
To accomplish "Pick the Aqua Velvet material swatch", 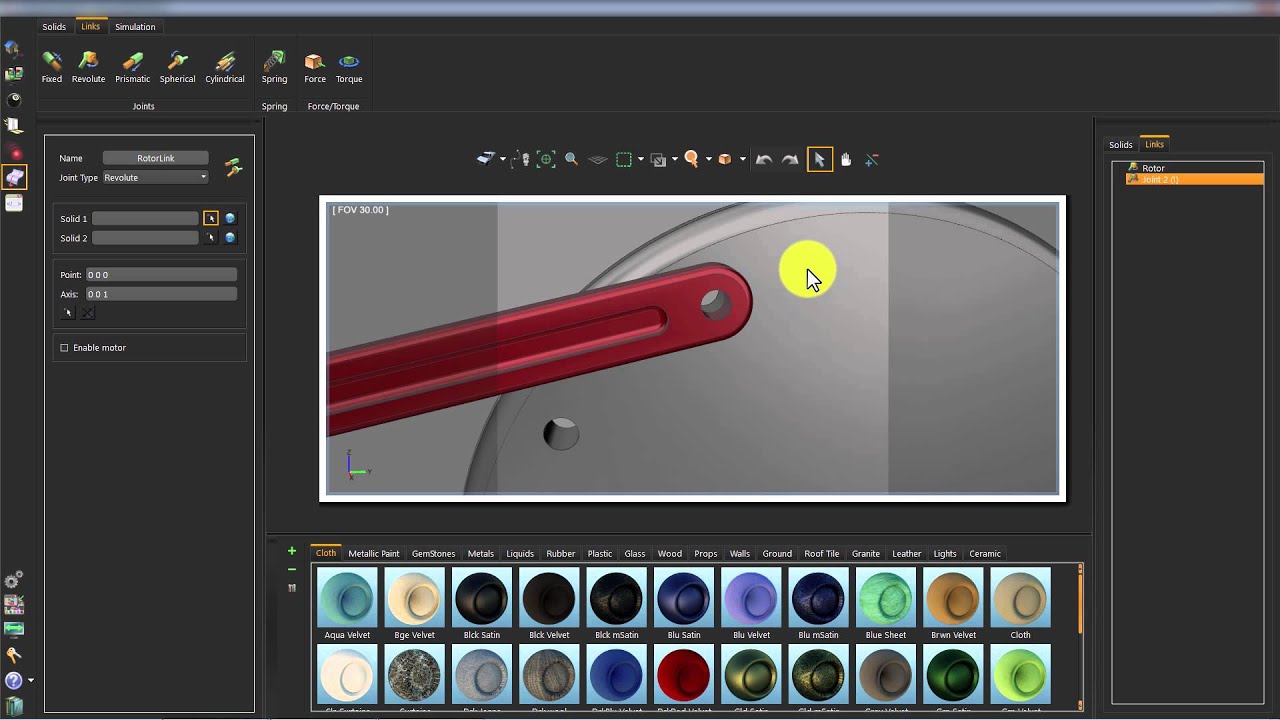I will 347,603.
